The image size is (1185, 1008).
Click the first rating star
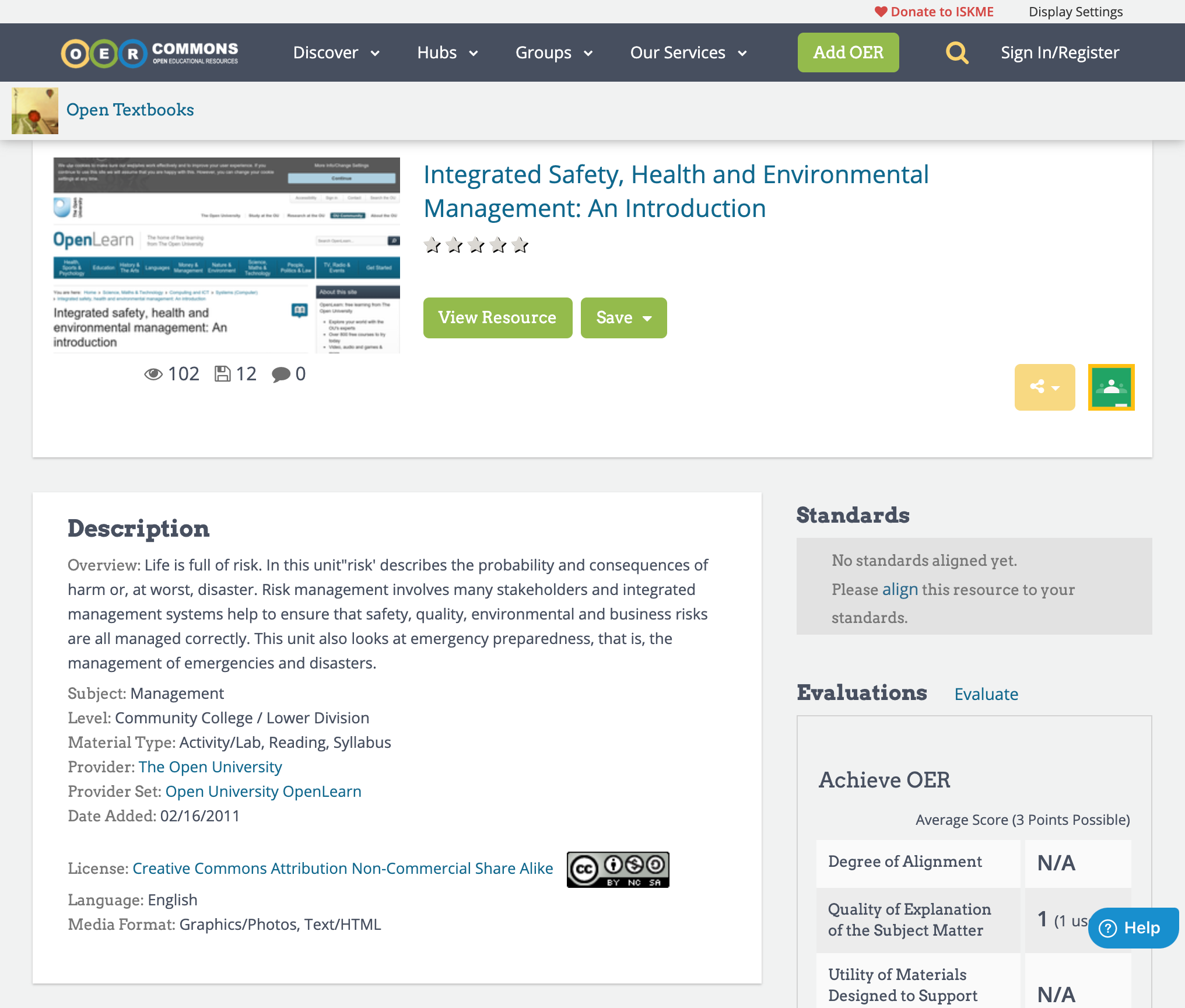coord(432,246)
